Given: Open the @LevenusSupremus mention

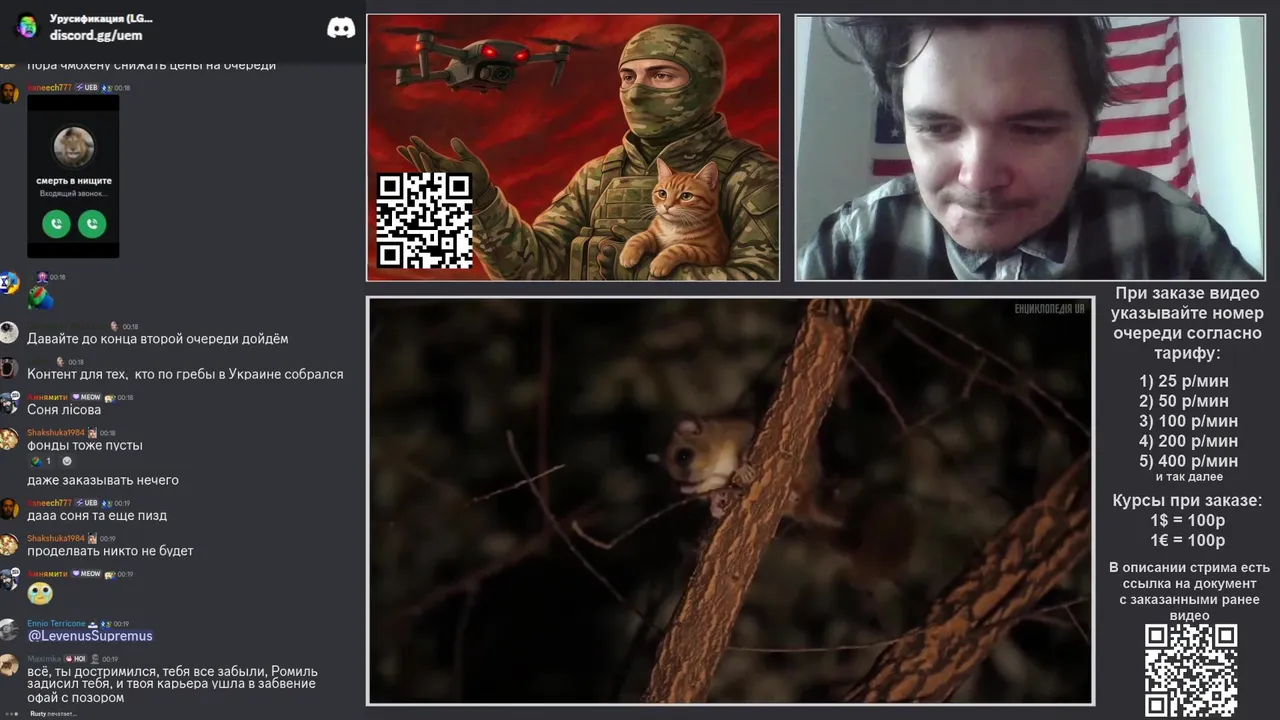Looking at the screenshot, I should [x=90, y=636].
